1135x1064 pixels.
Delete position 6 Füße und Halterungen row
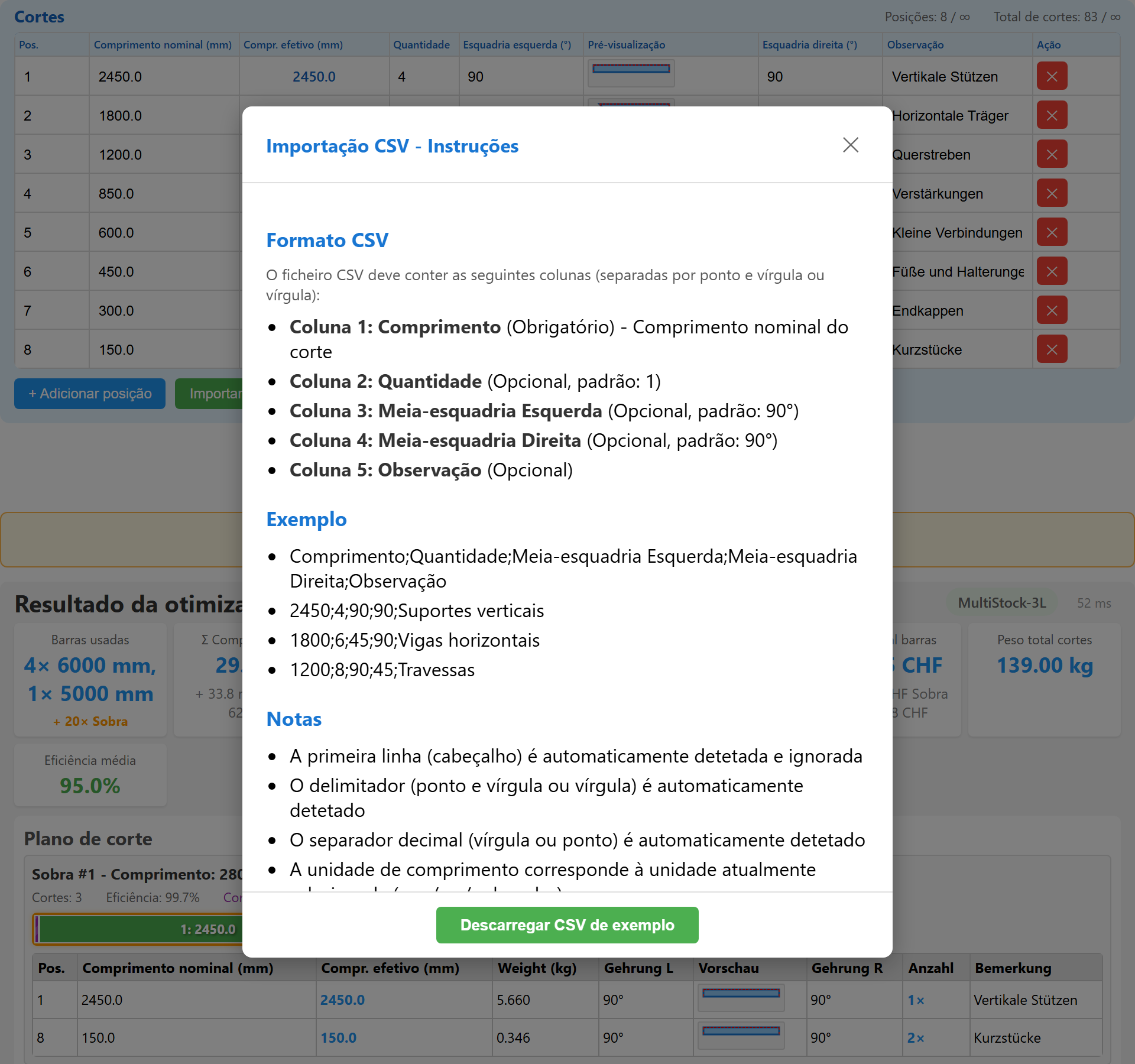point(1052,271)
